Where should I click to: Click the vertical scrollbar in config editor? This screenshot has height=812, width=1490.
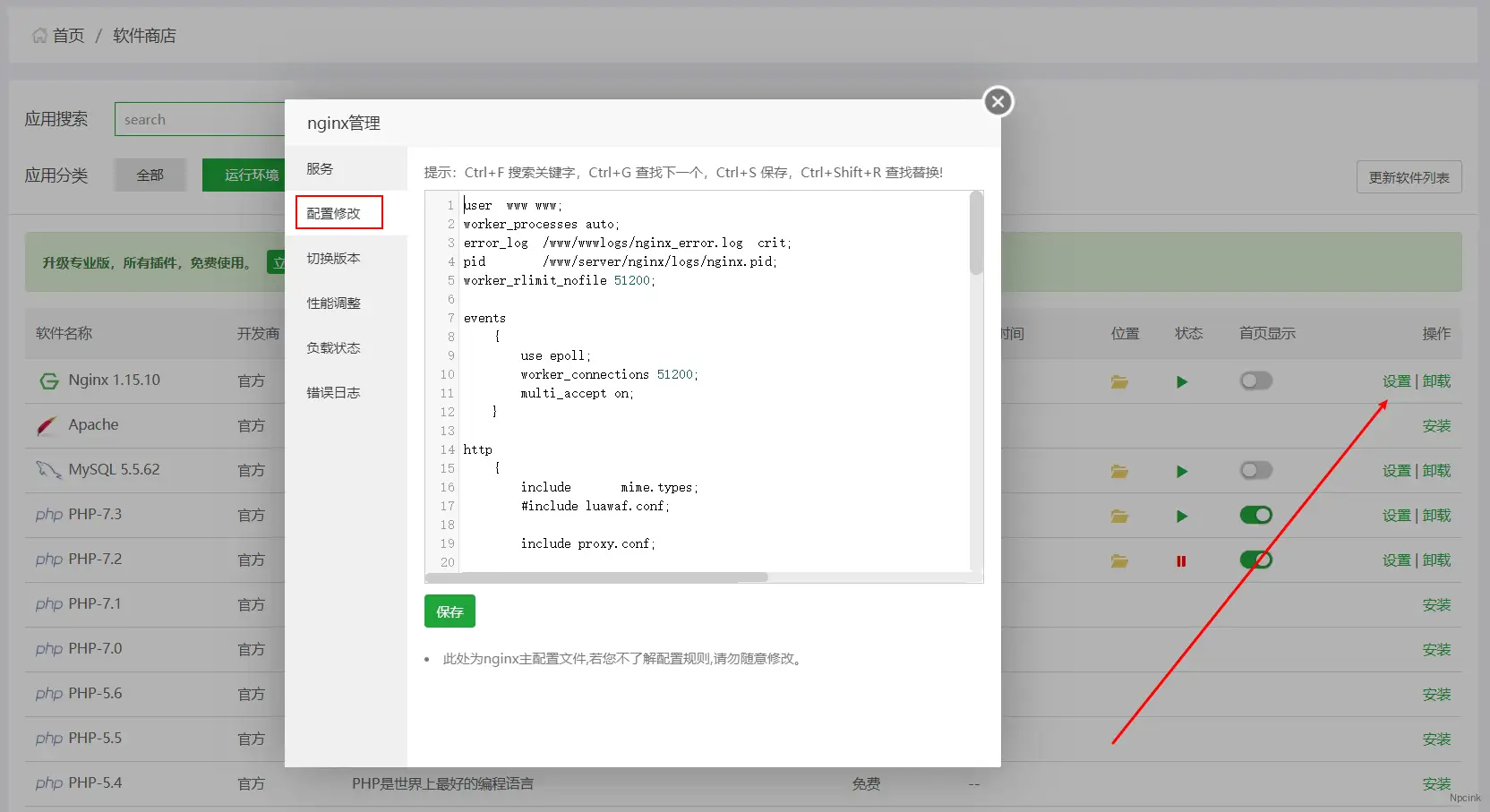[x=976, y=233]
